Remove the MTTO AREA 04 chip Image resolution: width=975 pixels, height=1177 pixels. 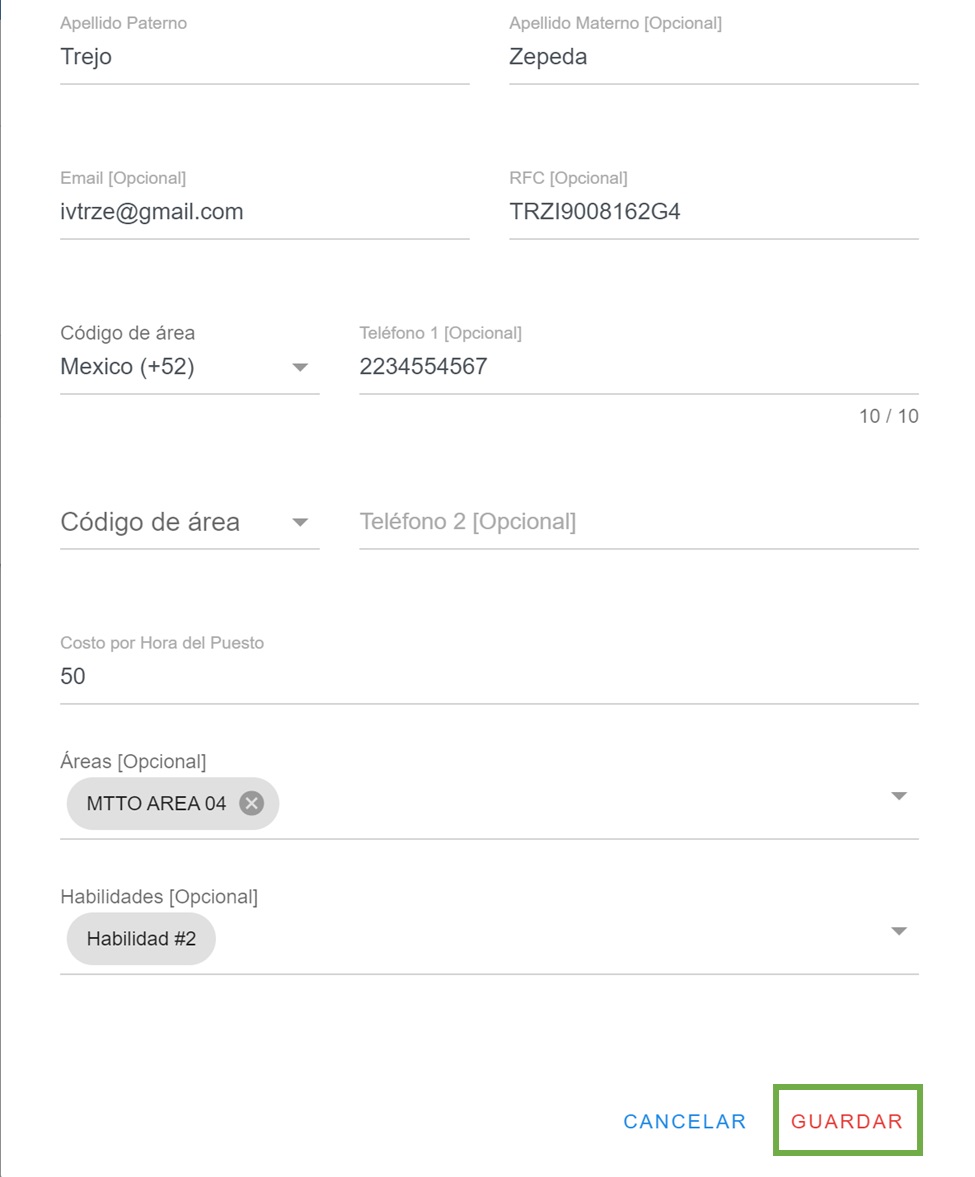252,803
